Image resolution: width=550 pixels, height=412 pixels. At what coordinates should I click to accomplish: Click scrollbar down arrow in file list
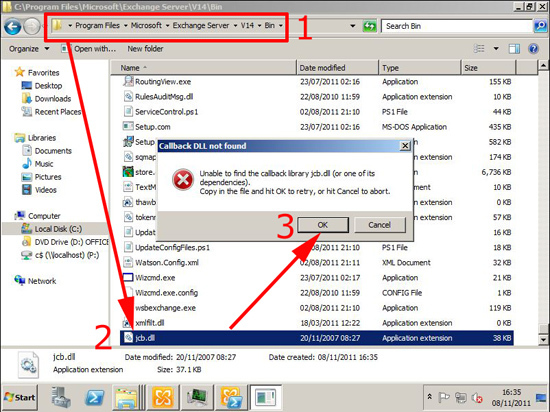tap(543, 339)
